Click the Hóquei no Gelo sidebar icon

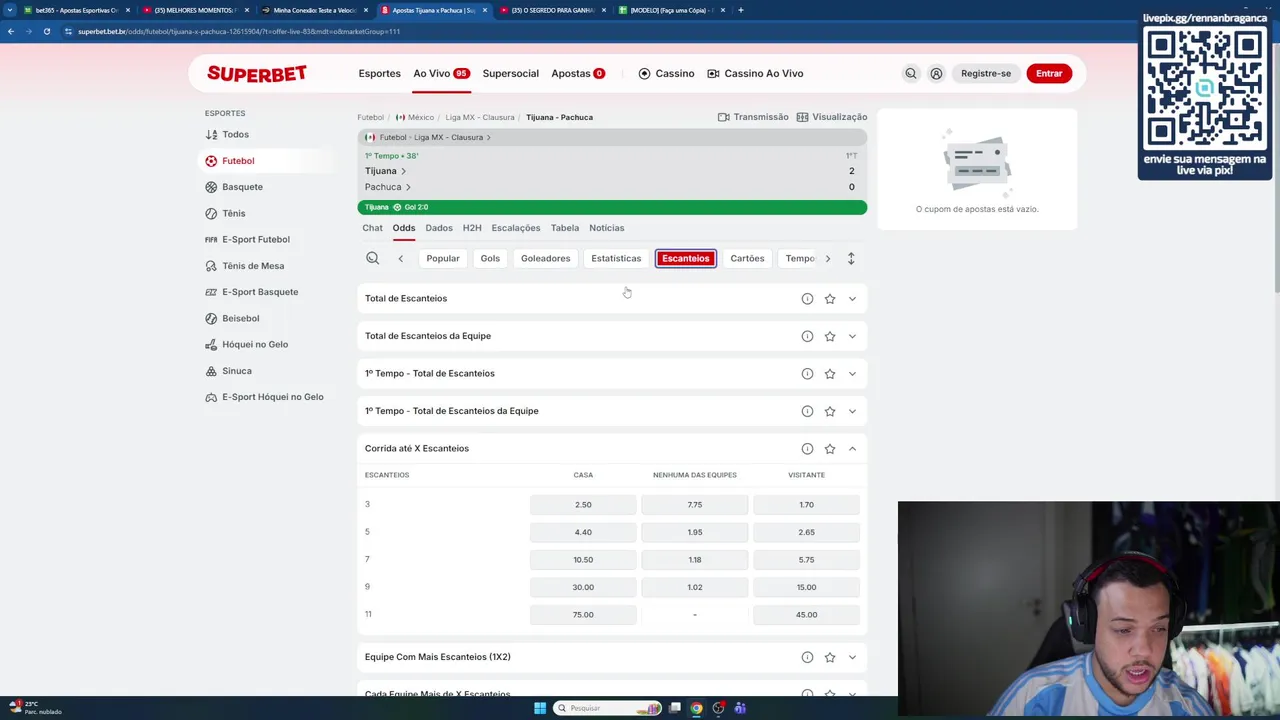[211, 344]
